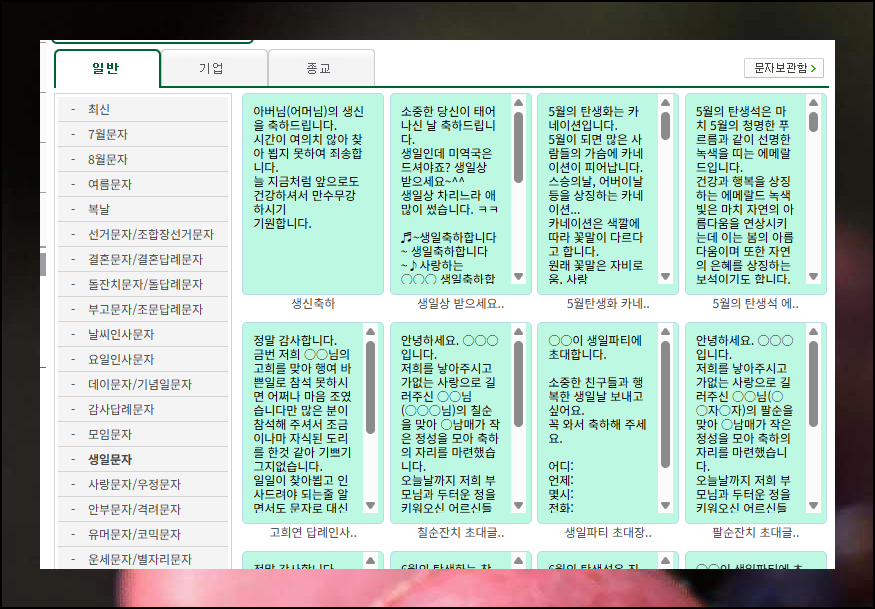Click the 생신축하 caption
Viewport: 875px width, 609px height.
(x=313, y=304)
